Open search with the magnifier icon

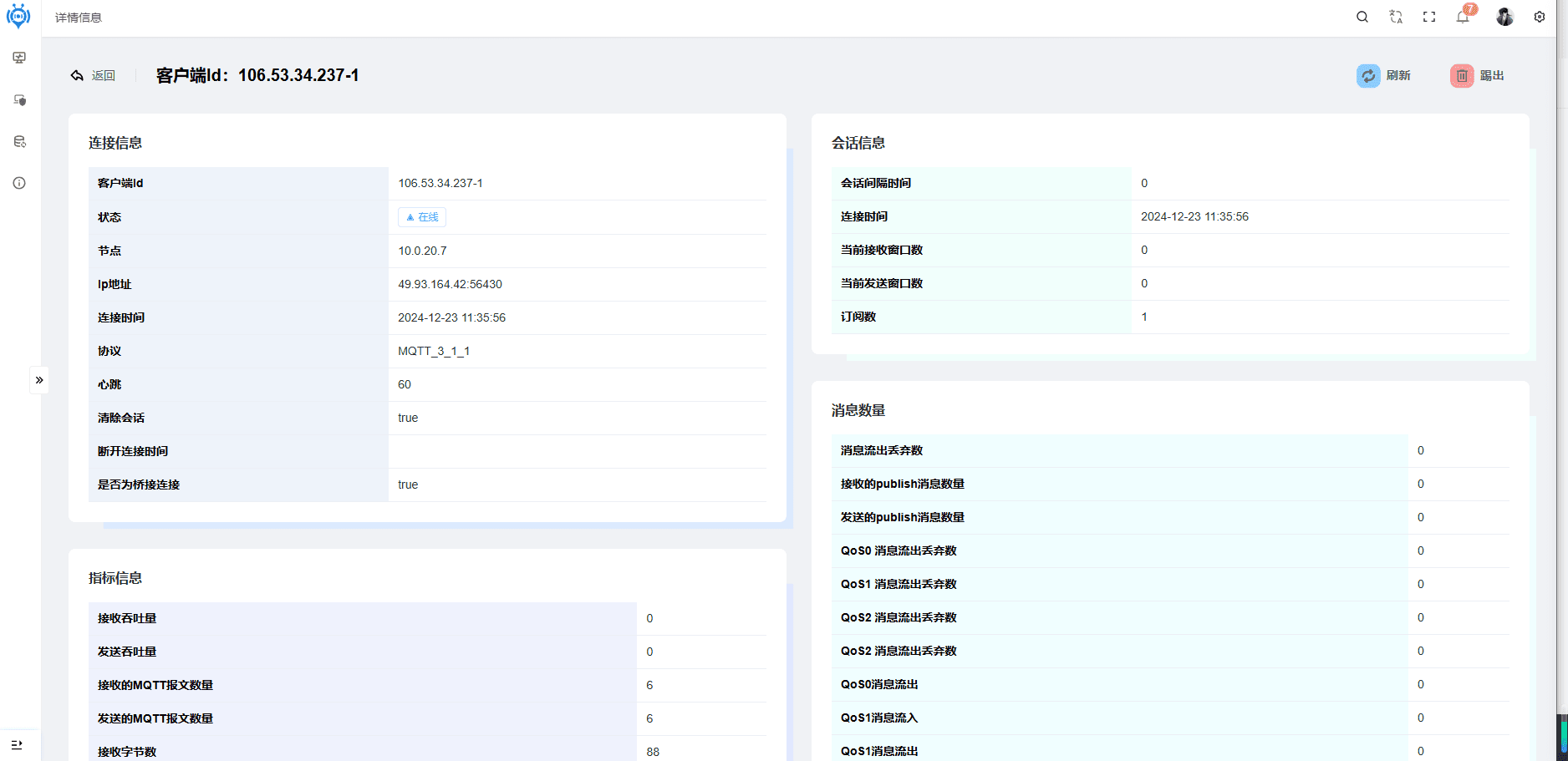pyautogui.click(x=1362, y=17)
